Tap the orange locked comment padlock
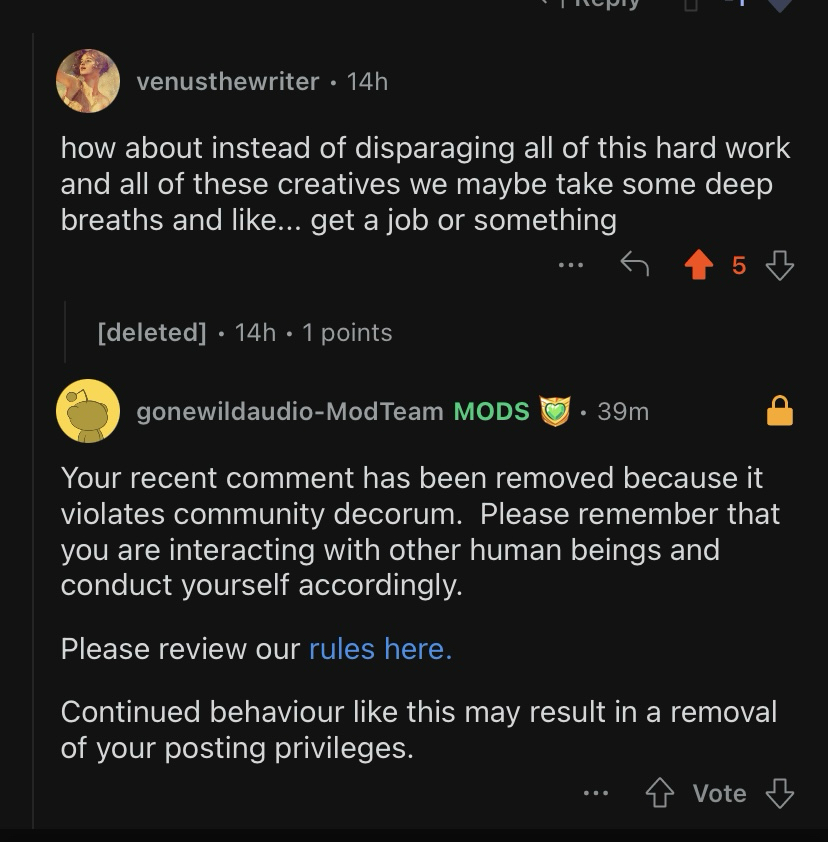This screenshot has height=842, width=828. pos(779,410)
